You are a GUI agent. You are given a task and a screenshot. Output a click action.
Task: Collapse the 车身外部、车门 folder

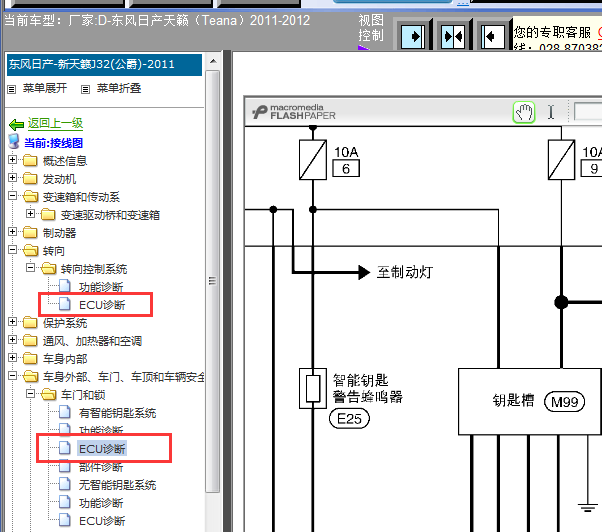coord(13,375)
